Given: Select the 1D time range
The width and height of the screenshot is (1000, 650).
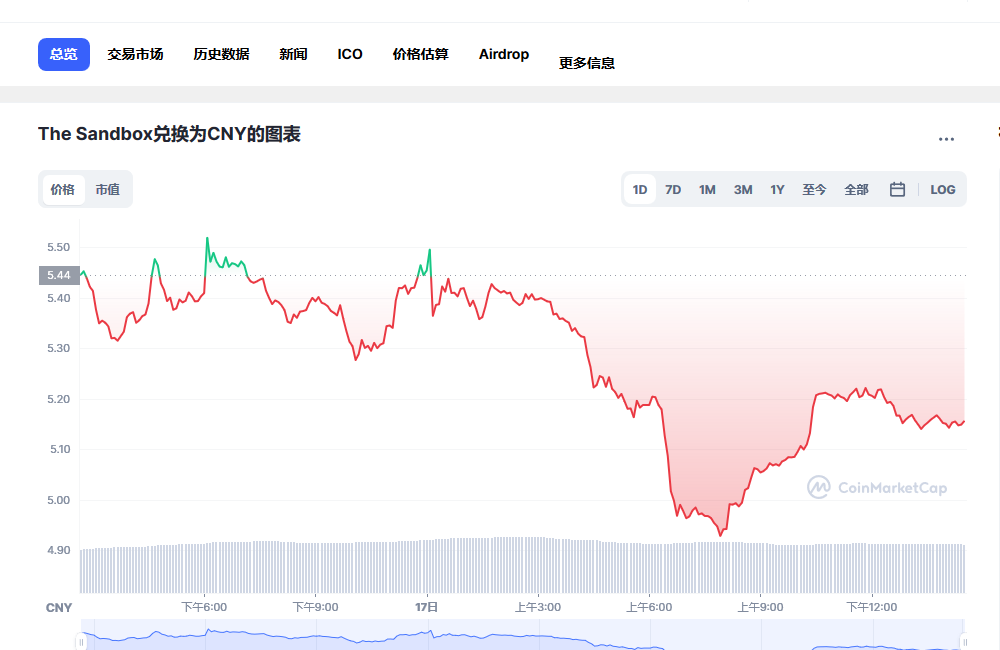Looking at the screenshot, I should click(640, 189).
